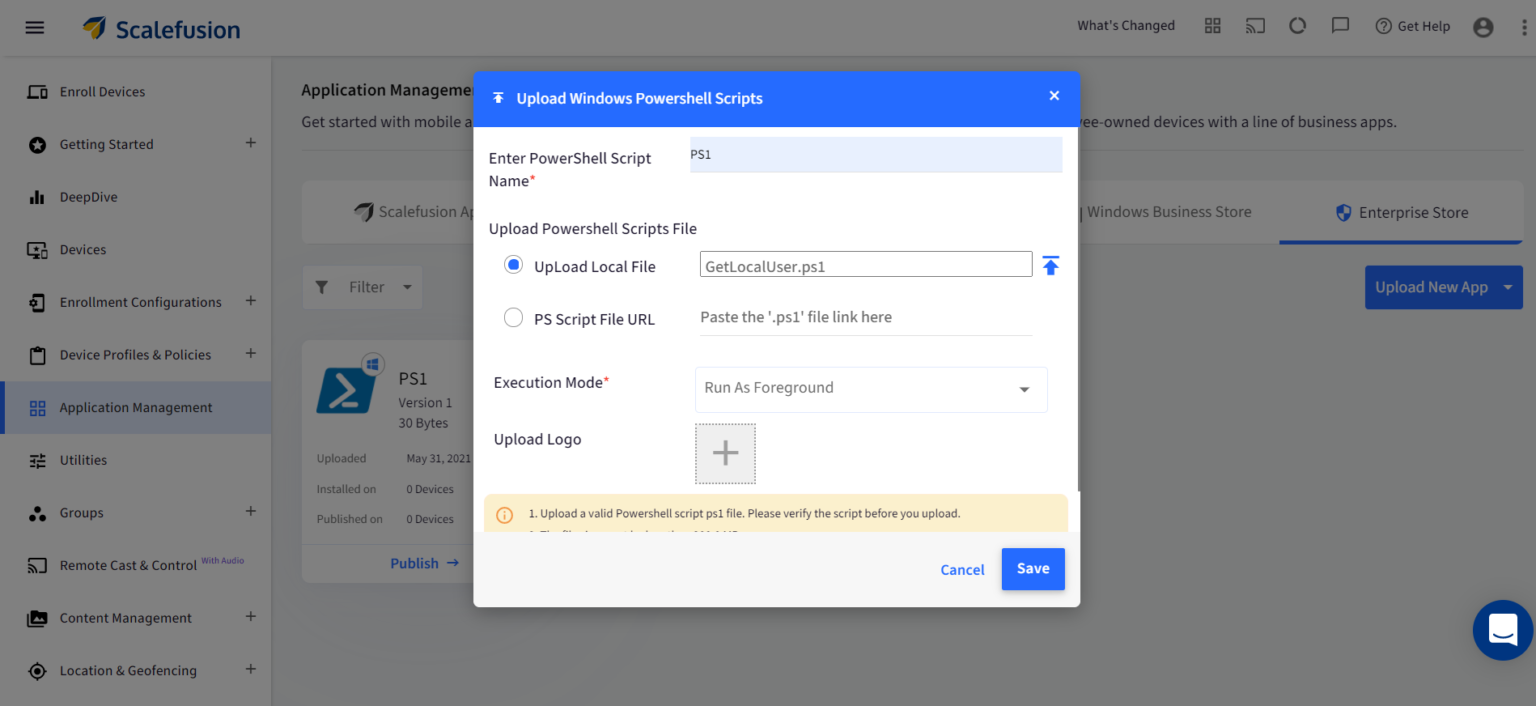This screenshot has width=1536, height=706.
Task: Click the PowerShell app thumbnail icon
Action: (x=347, y=390)
